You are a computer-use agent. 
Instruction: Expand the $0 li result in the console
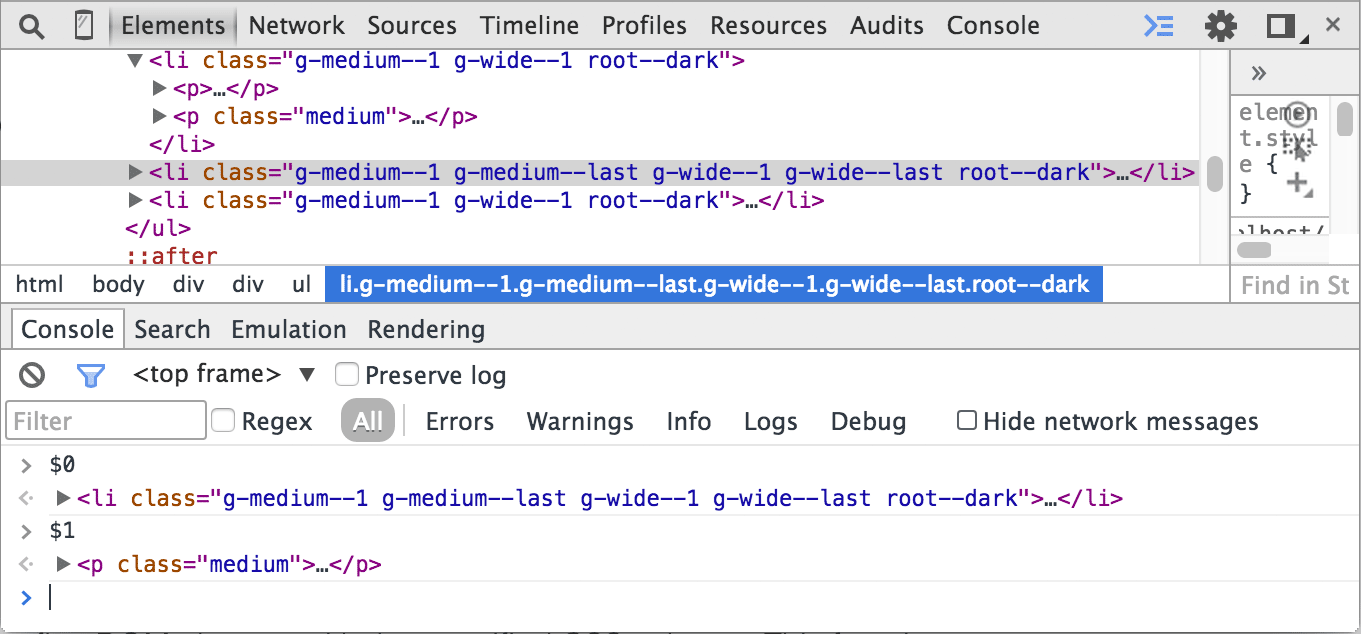pyautogui.click(x=64, y=498)
